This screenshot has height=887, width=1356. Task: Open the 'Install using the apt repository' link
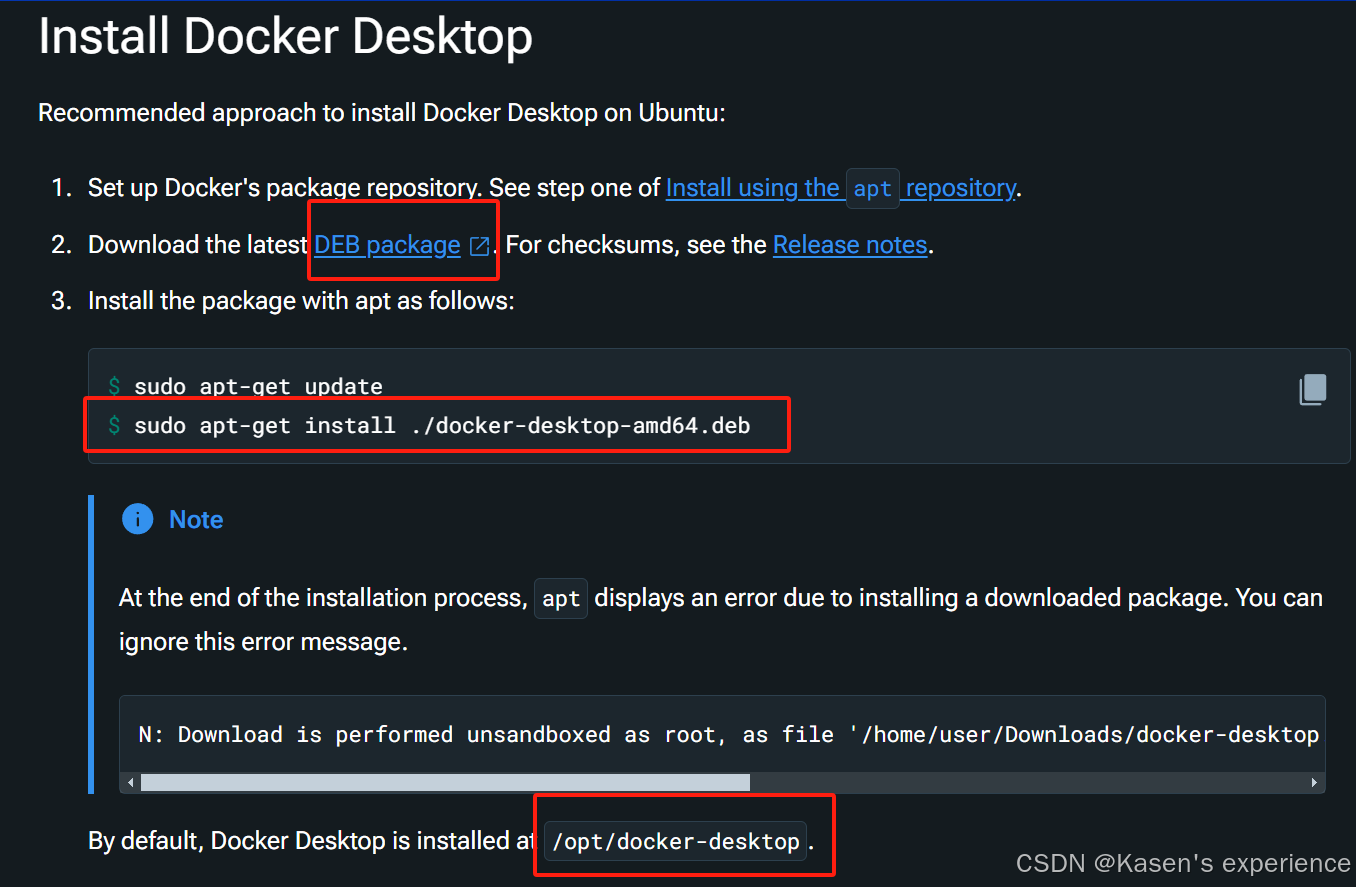pos(841,188)
